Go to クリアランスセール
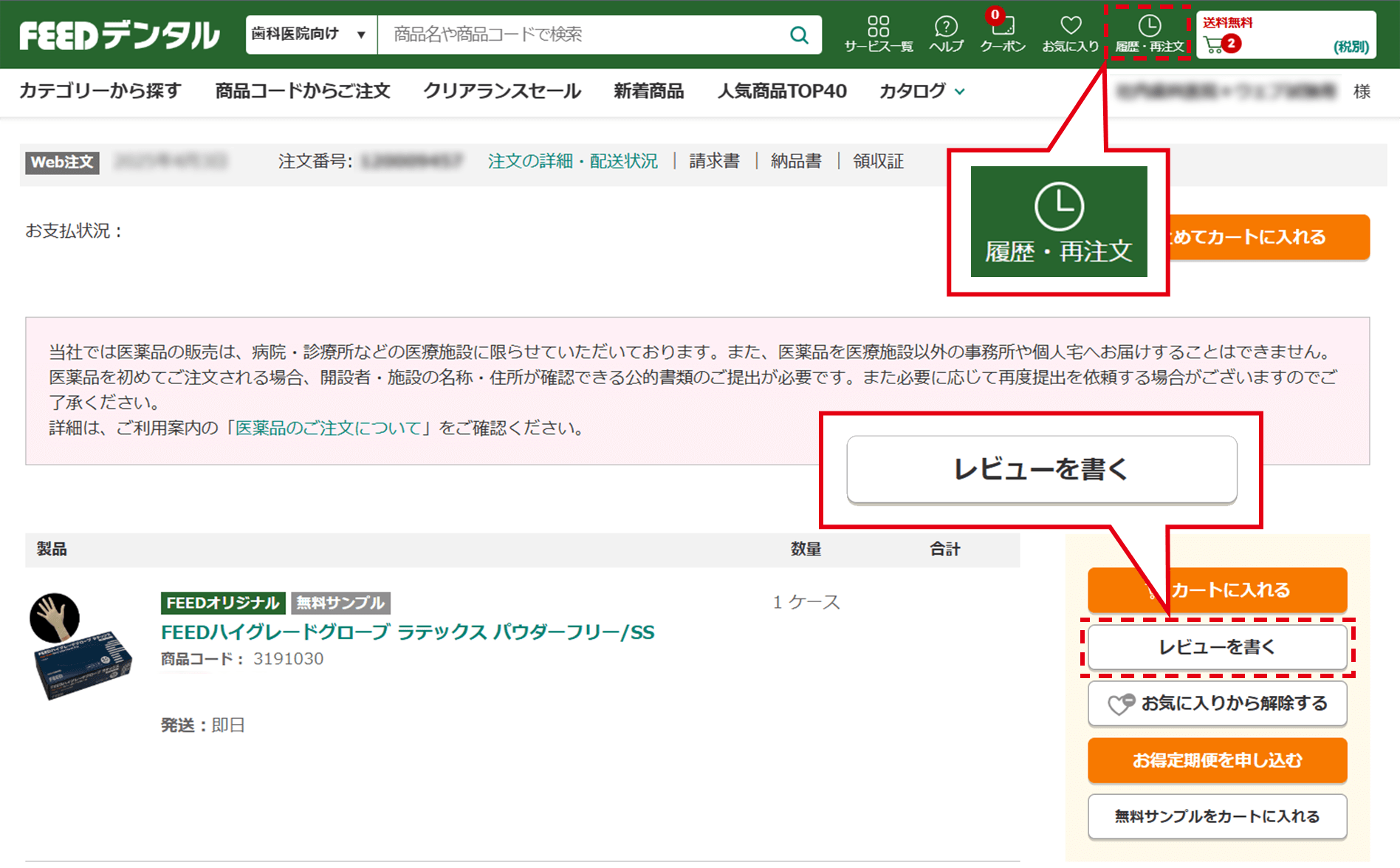Viewport: 1400px width, 868px height. pos(501,91)
